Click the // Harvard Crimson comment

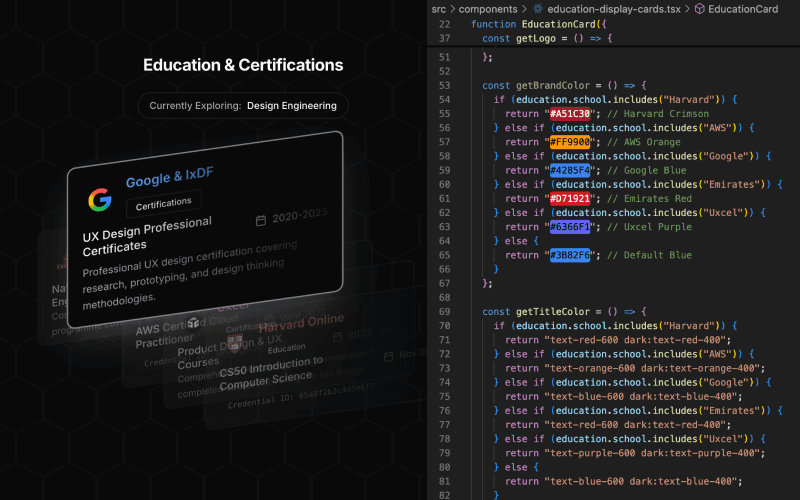click(x=658, y=114)
